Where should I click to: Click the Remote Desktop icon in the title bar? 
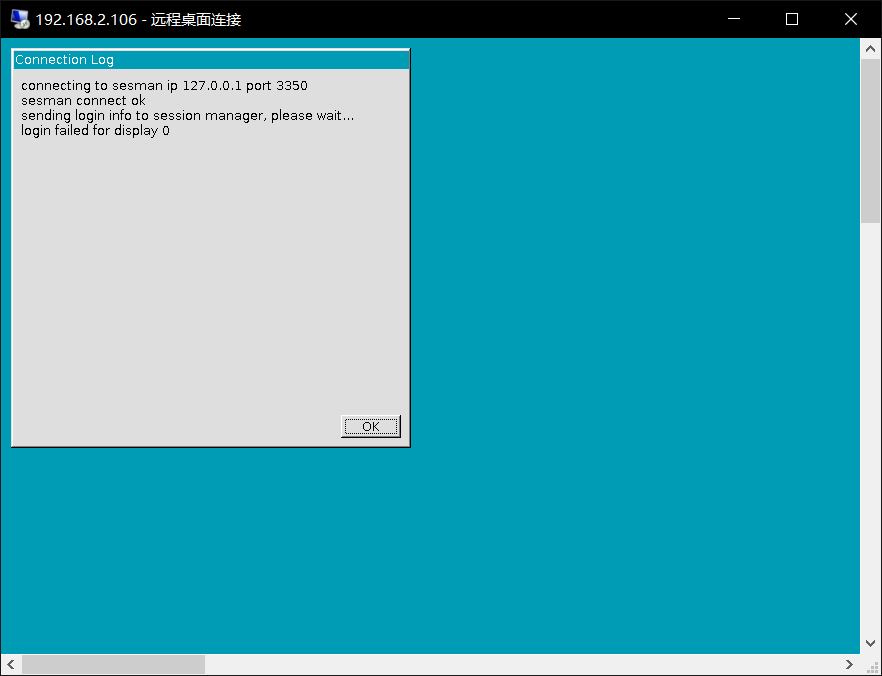click(x=20, y=18)
